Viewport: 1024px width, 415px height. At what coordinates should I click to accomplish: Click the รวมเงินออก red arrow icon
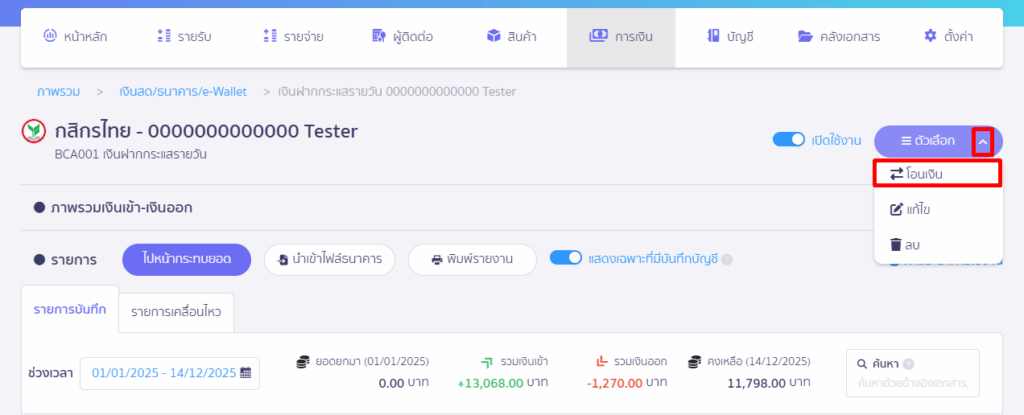tap(603, 361)
